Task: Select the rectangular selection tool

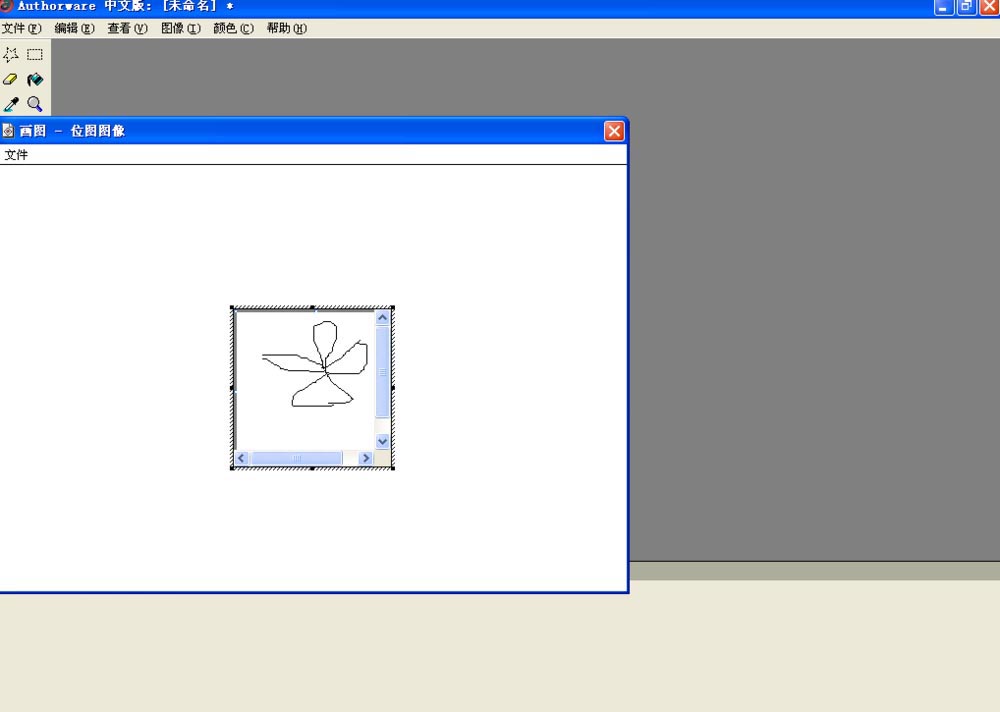Action: pos(35,55)
